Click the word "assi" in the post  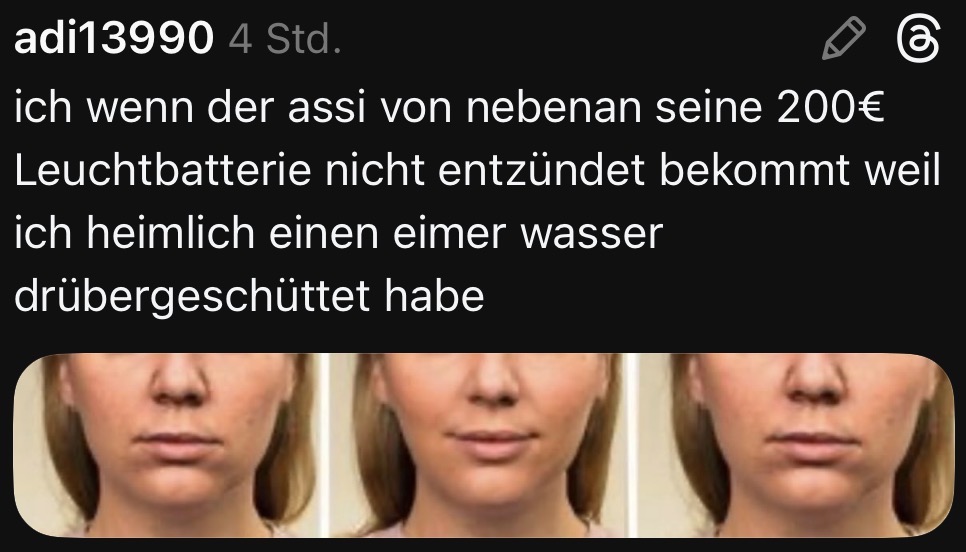tap(327, 107)
